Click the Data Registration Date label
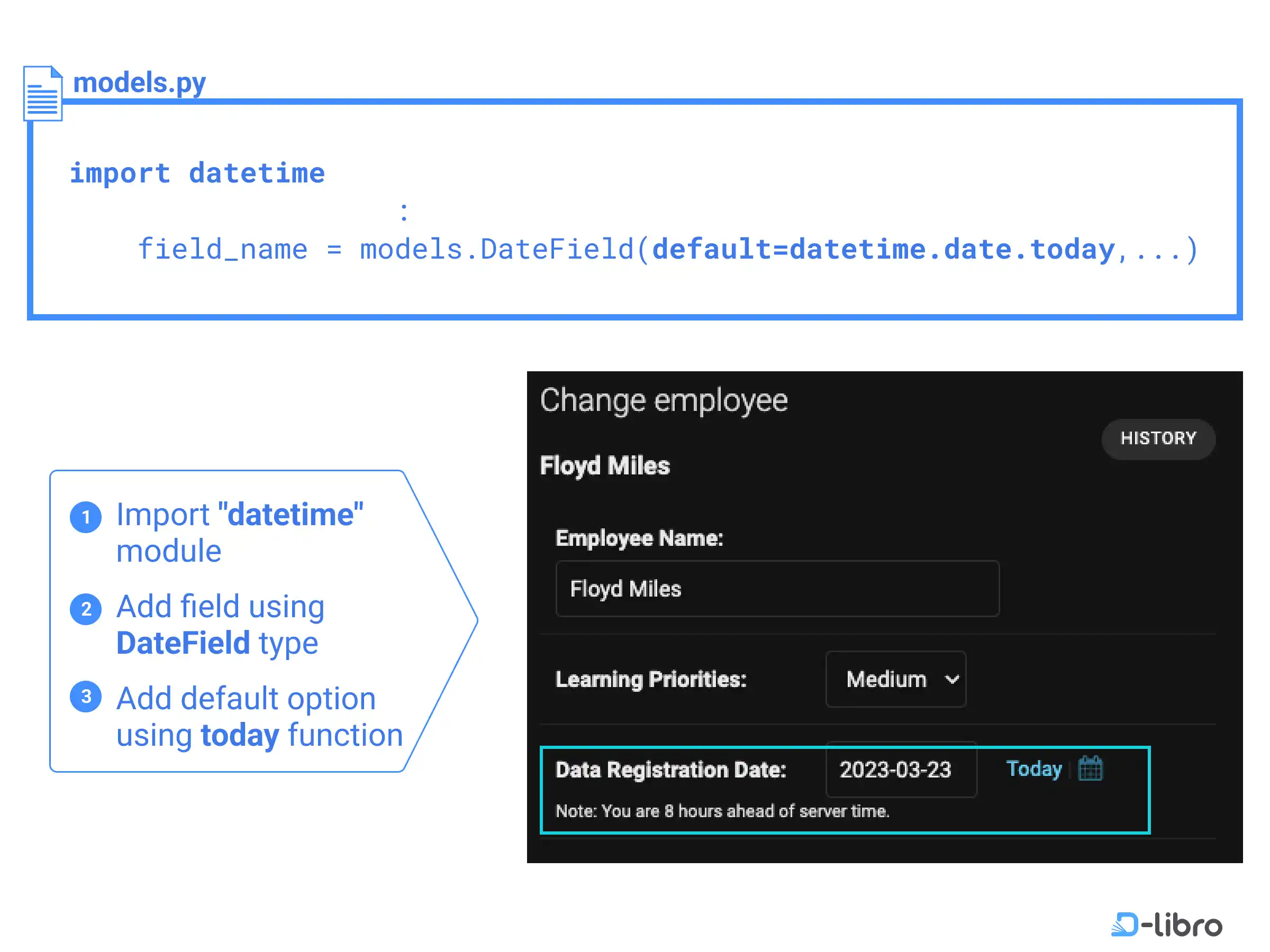Viewport: 1270px width, 952px height. 670,770
